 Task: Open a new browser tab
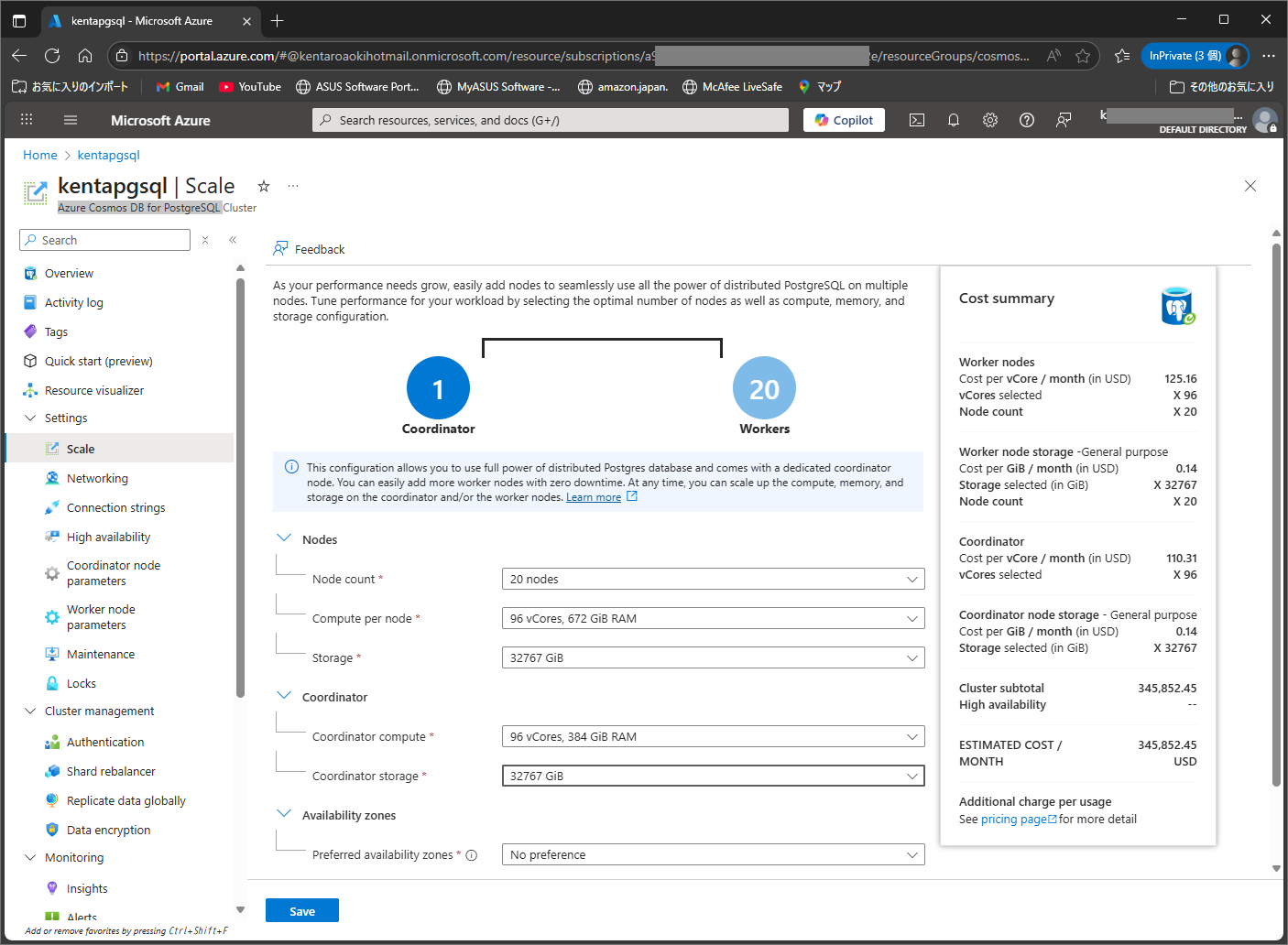tap(278, 20)
